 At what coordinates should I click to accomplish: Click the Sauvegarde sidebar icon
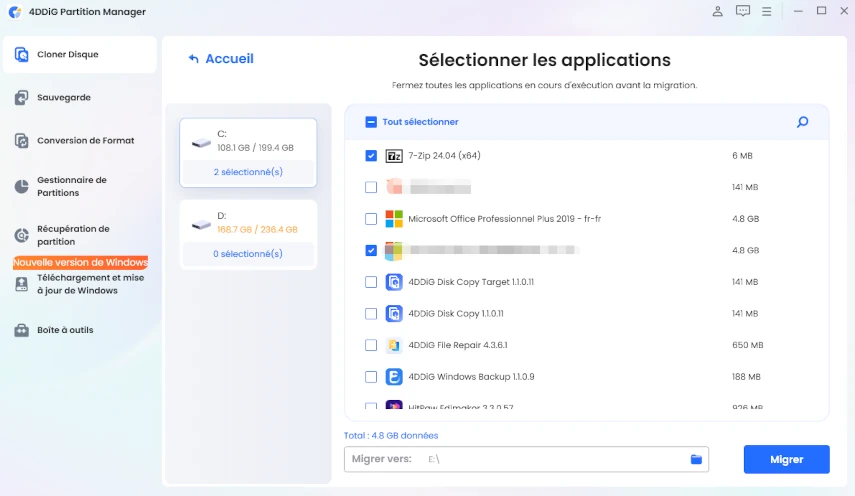[x=21, y=98]
